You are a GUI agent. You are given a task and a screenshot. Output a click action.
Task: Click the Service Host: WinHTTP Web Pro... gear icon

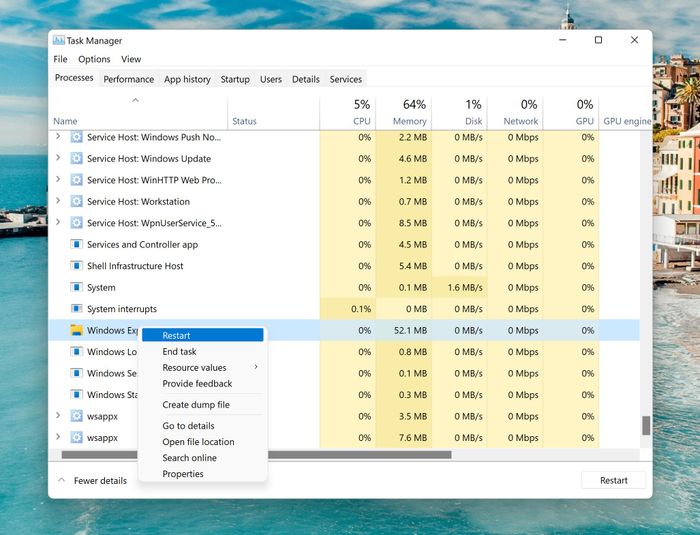tap(77, 180)
